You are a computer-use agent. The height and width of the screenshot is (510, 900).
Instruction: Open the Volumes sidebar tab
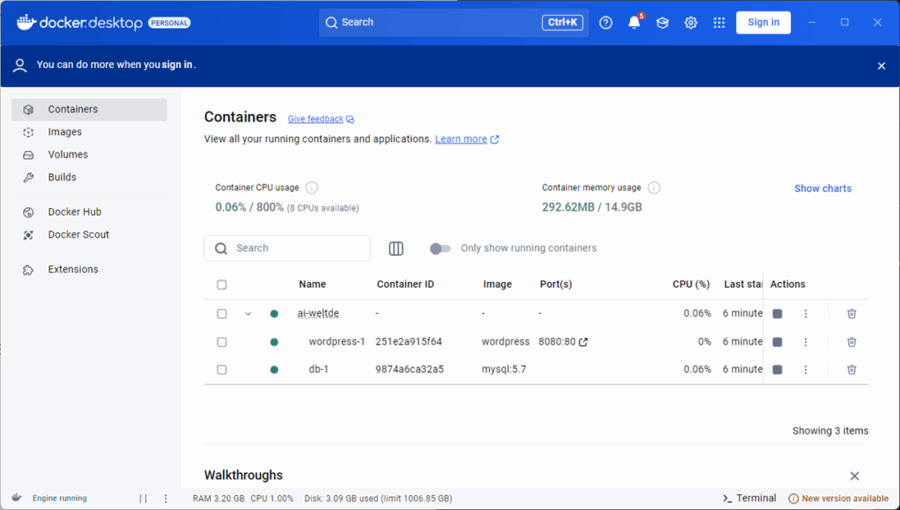(90, 154)
